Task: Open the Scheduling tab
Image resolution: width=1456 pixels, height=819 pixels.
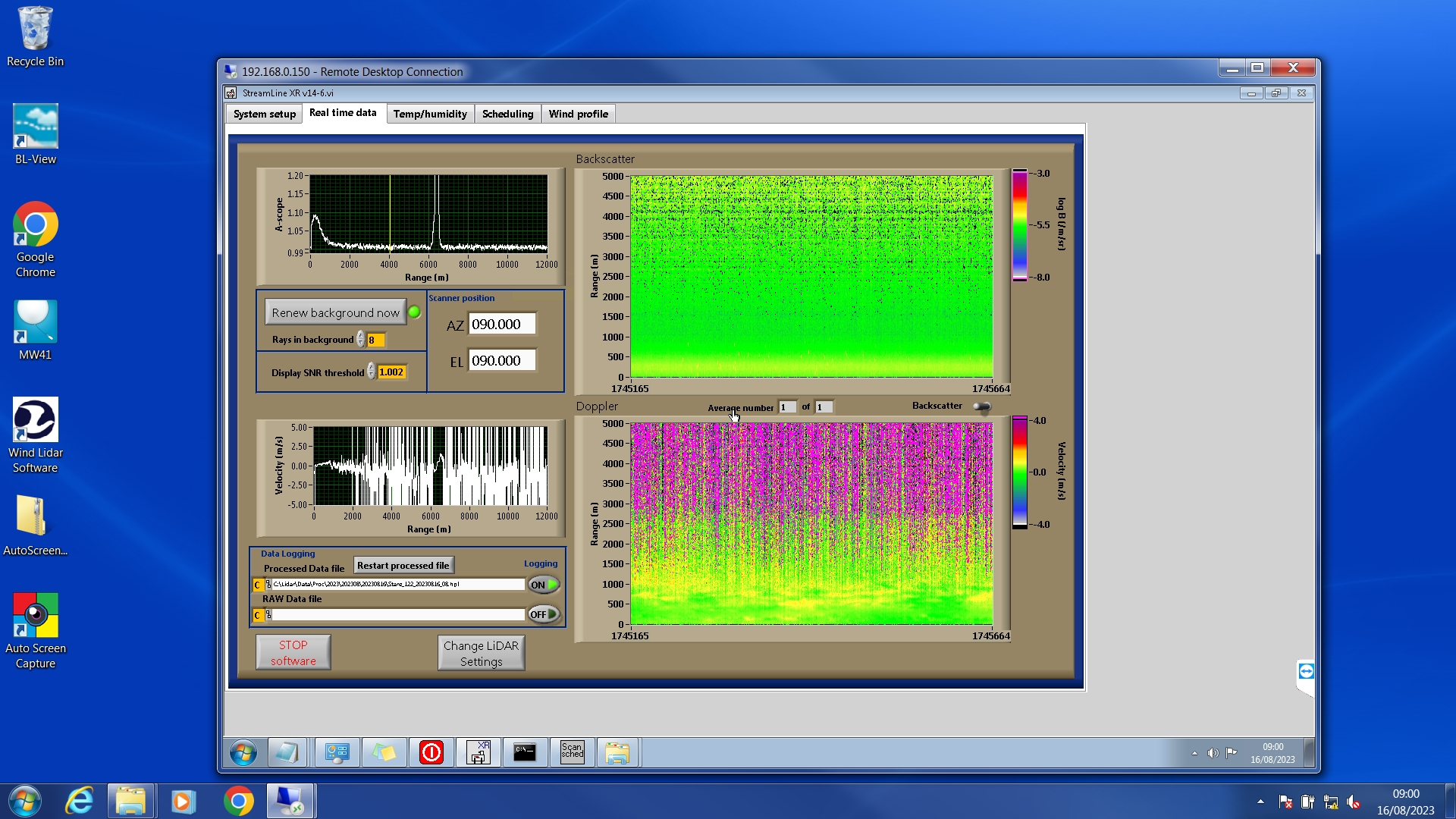Action: (507, 114)
